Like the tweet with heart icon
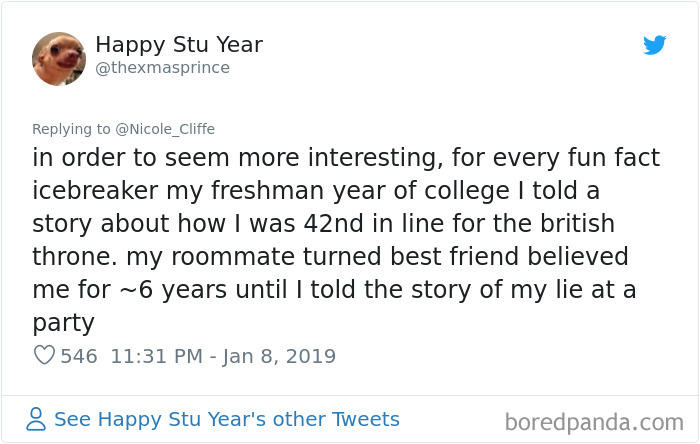The image size is (700, 444). (x=44, y=355)
